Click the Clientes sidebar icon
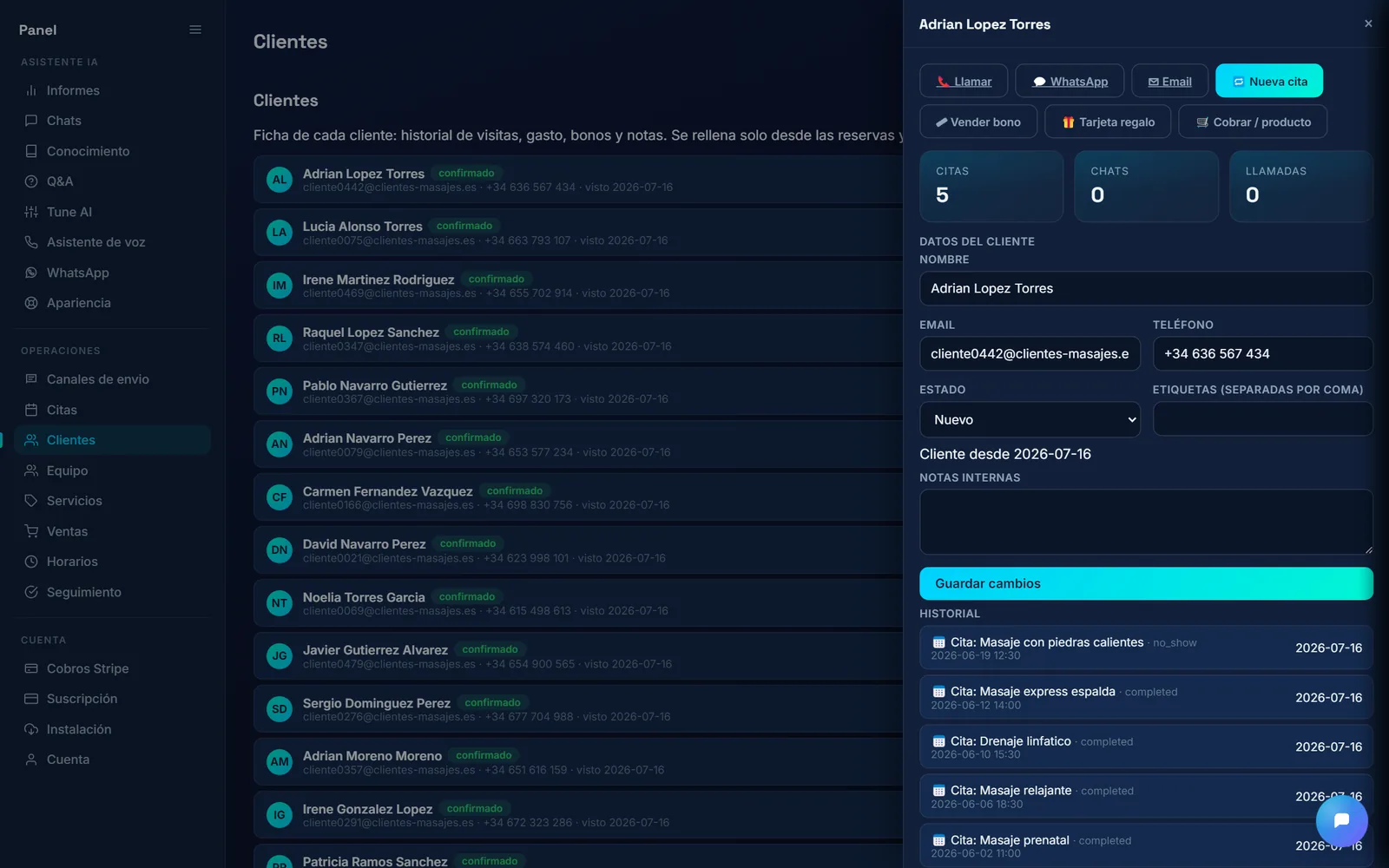This screenshot has width=1389, height=868. pyautogui.click(x=31, y=440)
